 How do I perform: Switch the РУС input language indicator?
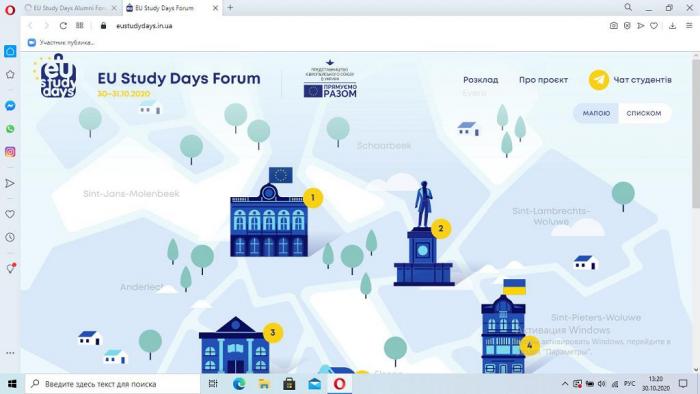click(x=629, y=384)
